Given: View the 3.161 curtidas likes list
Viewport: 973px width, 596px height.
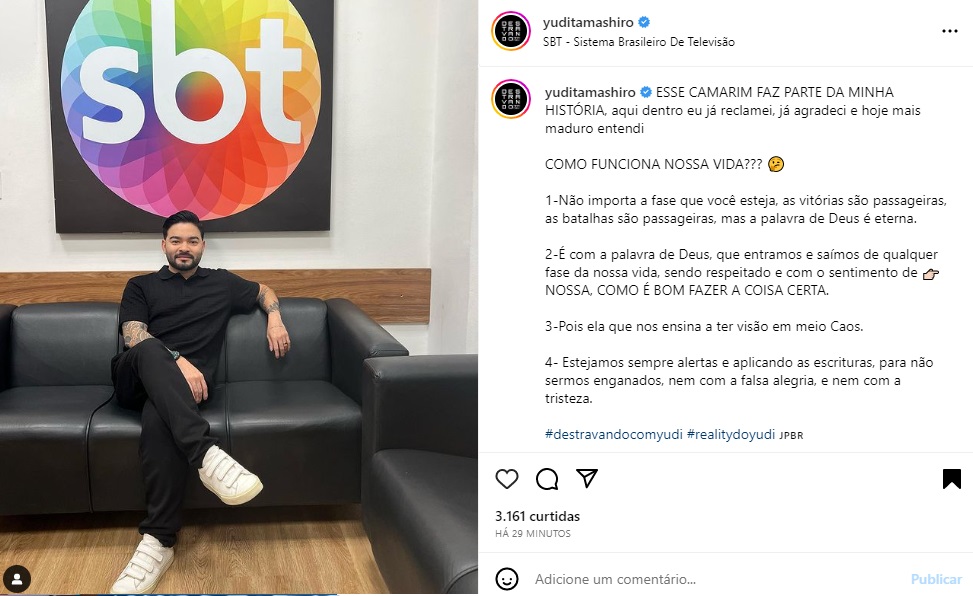Looking at the screenshot, I should coord(537,516).
